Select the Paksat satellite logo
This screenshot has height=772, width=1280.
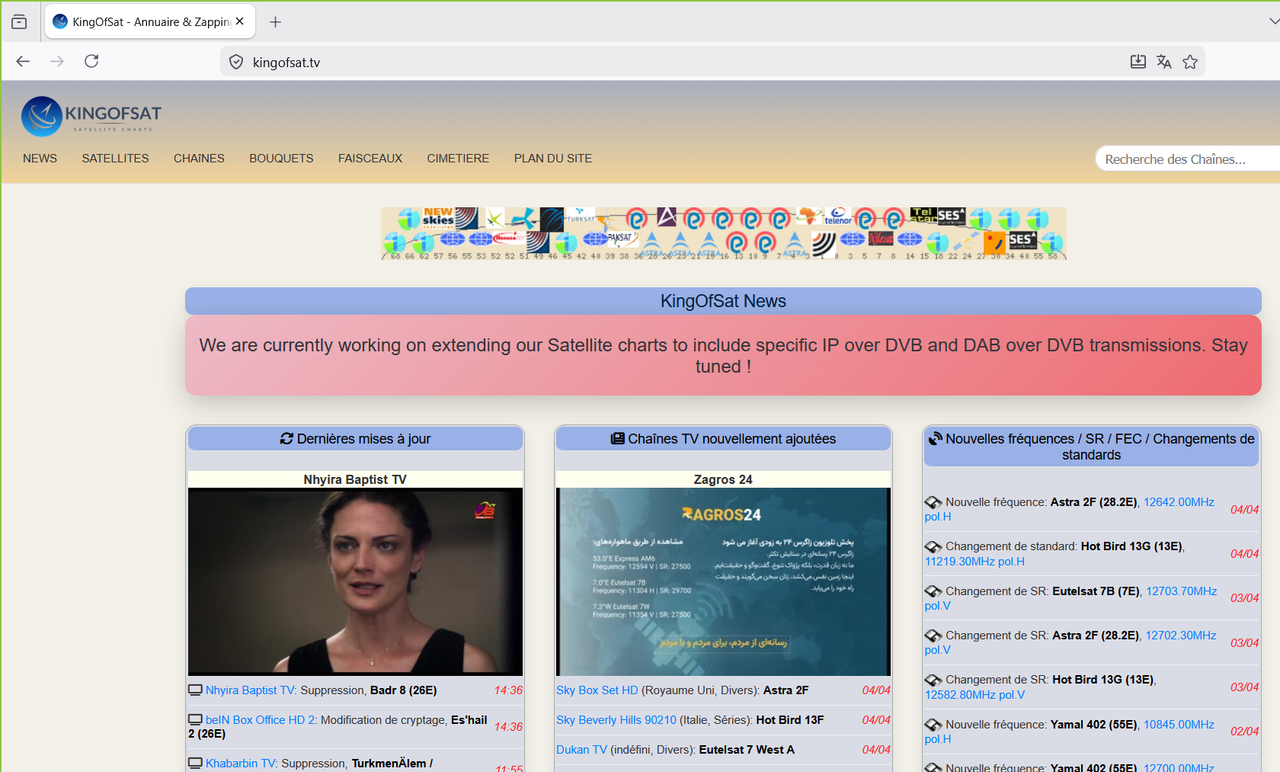coord(624,240)
